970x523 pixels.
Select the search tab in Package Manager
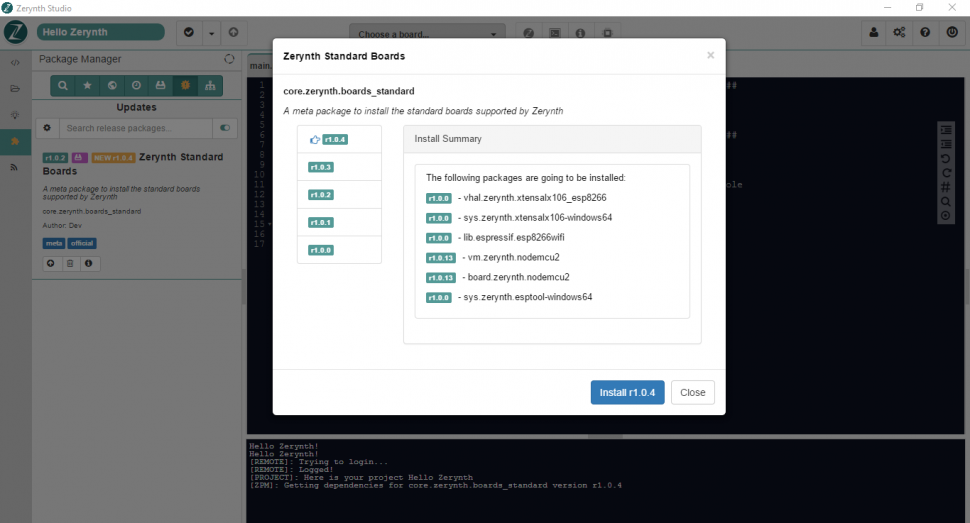click(62, 85)
